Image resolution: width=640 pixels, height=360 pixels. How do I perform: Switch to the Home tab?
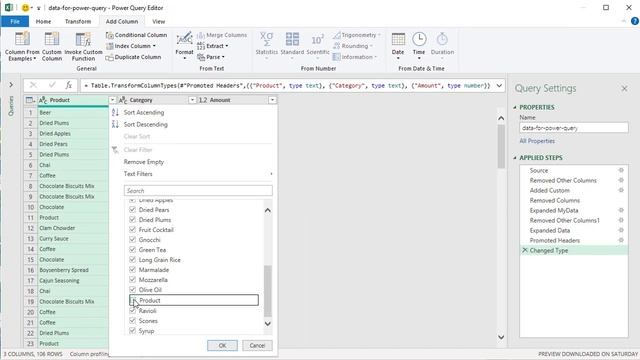click(x=43, y=21)
